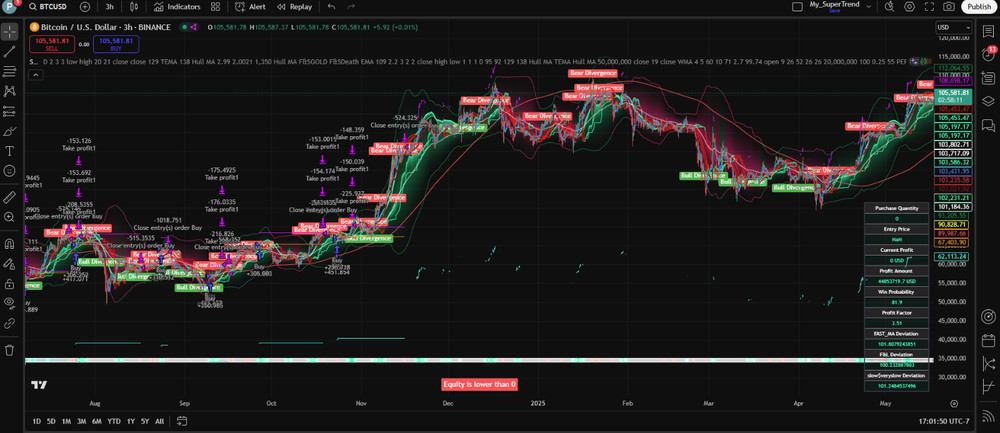Select the All time range
The height and width of the screenshot is (433, 1000).
click(159, 421)
